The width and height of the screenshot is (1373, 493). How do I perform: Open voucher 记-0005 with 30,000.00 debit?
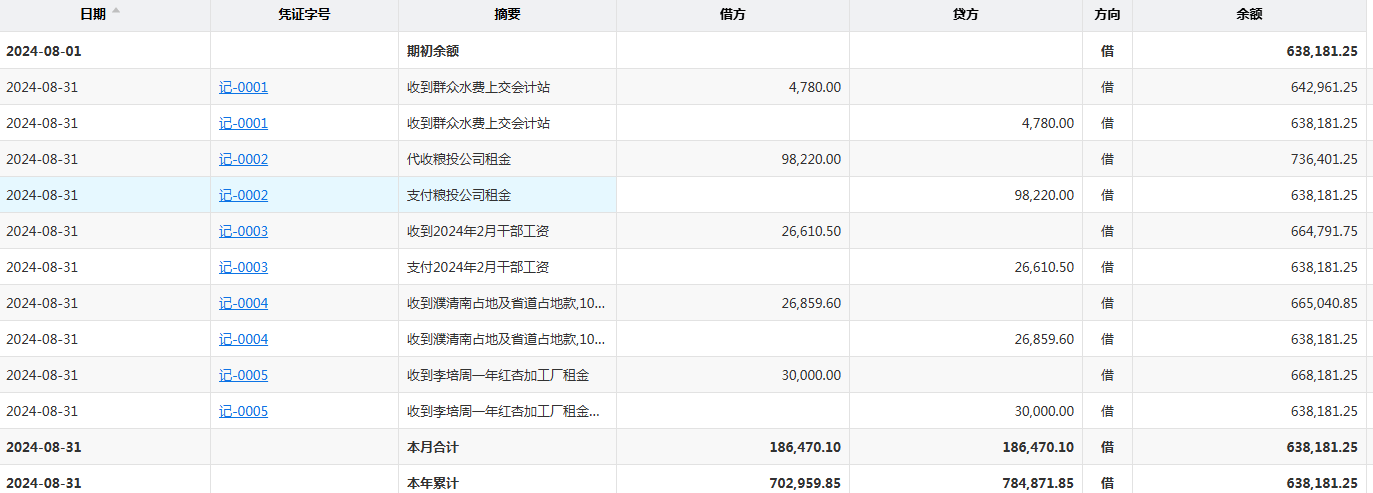[243, 376]
